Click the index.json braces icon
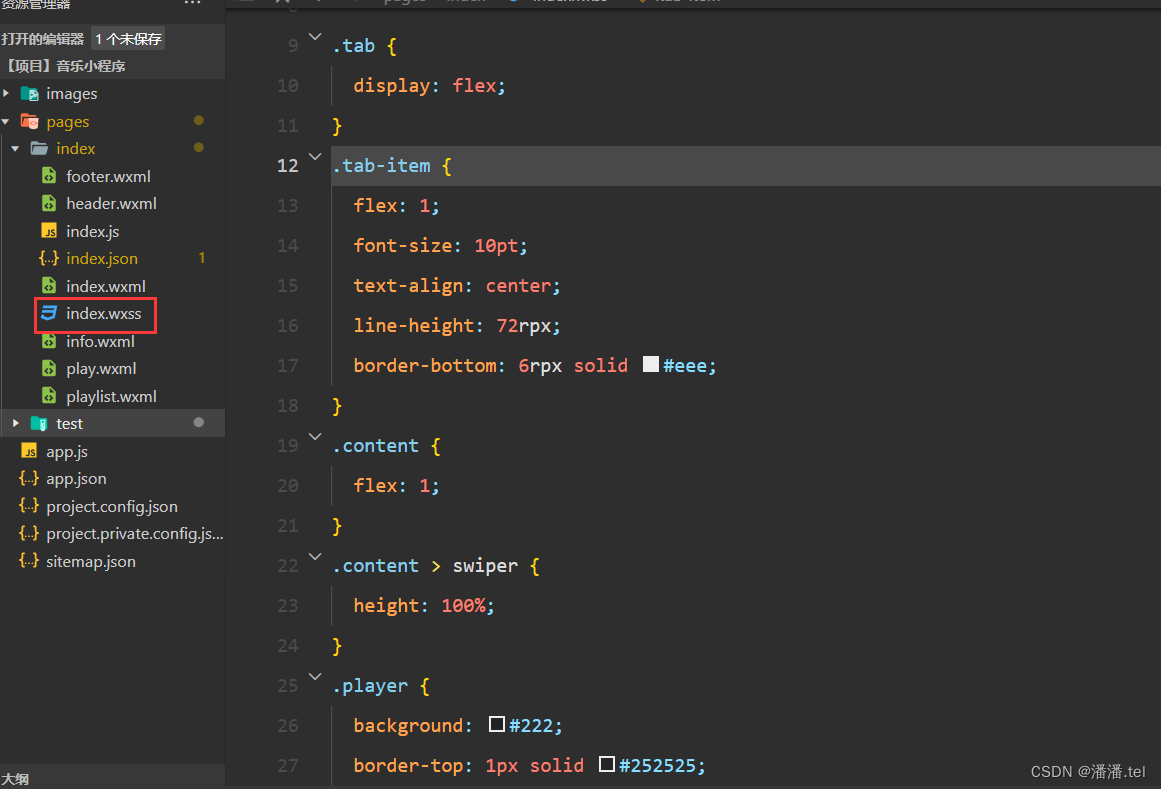Screen dimensions: 1161x789 [49, 258]
